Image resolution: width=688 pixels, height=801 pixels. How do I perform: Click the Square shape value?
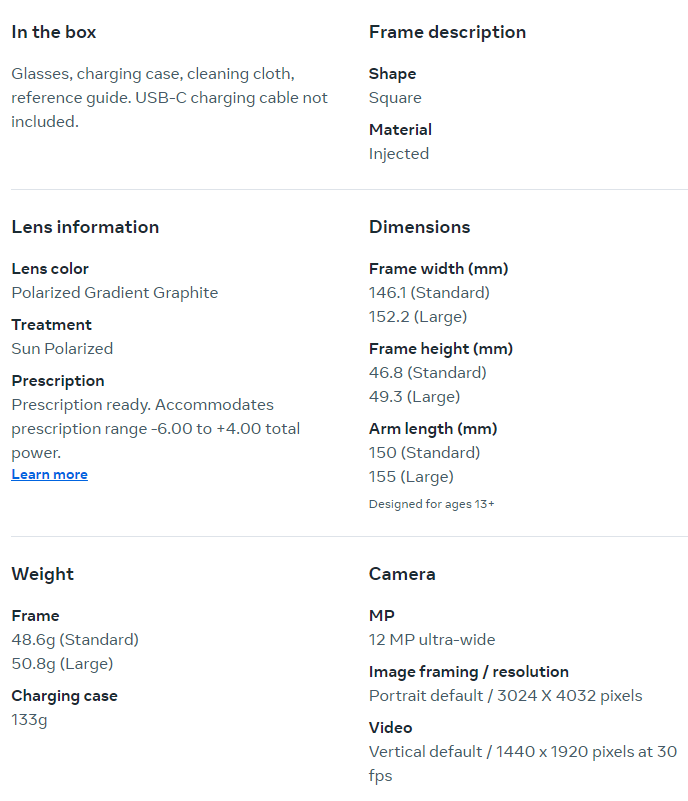395,98
